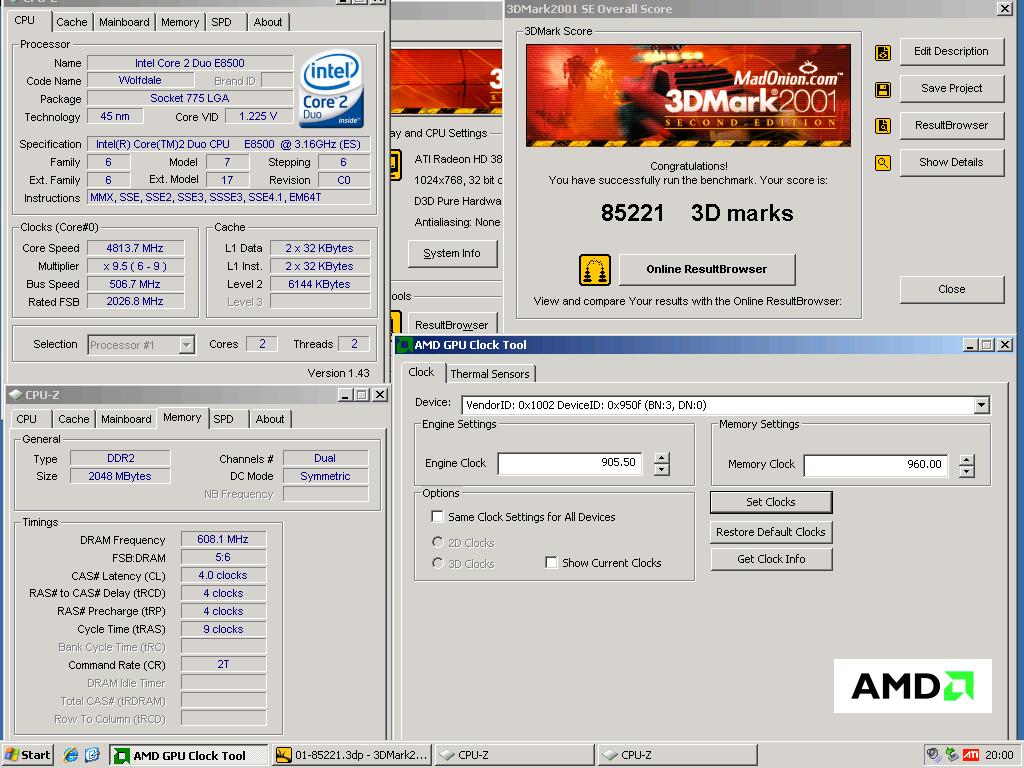Click the DRAM Frequency value 608.1 MHz

(x=223, y=539)
